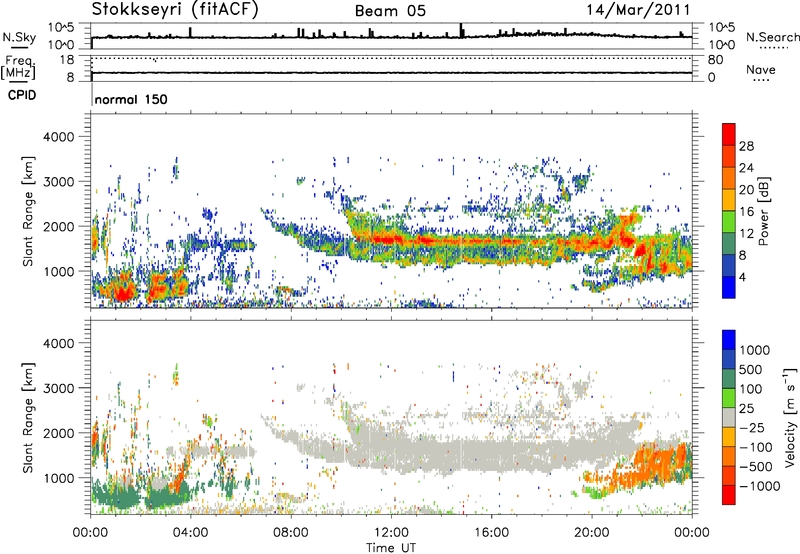Click the Slant Range label of velocity panel
The height and width of the screenshot is (554, 800).
(28, 417)
